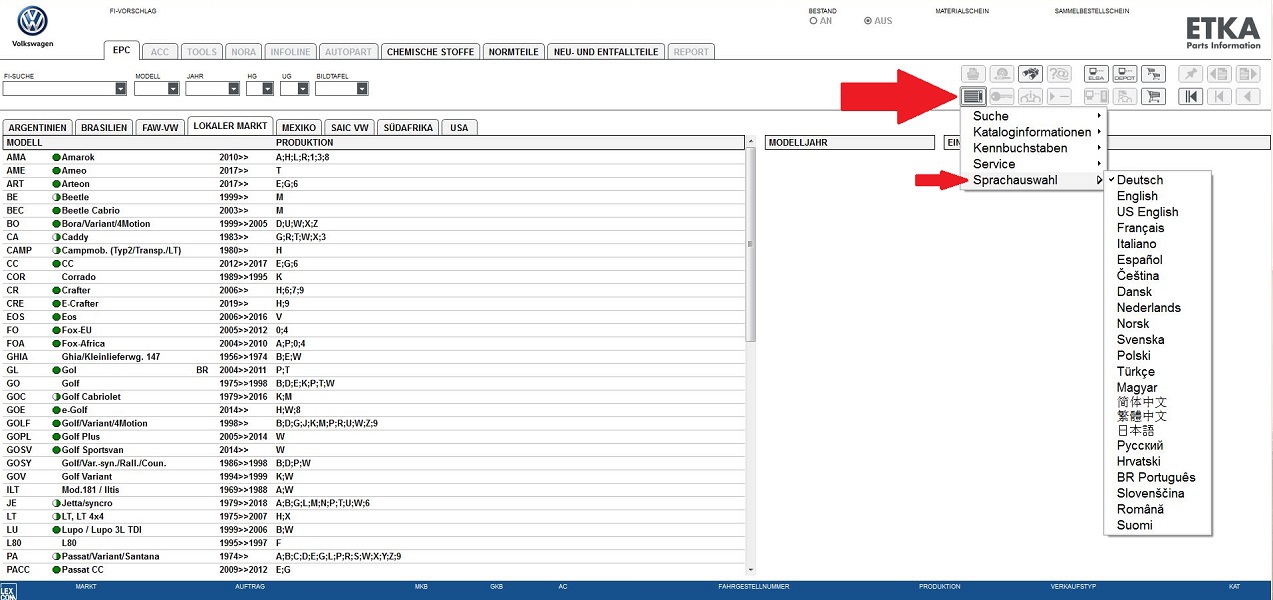Open the FAW-VW market tab
The height and width of the screenshot is (600, 1273).
(160, 128)
